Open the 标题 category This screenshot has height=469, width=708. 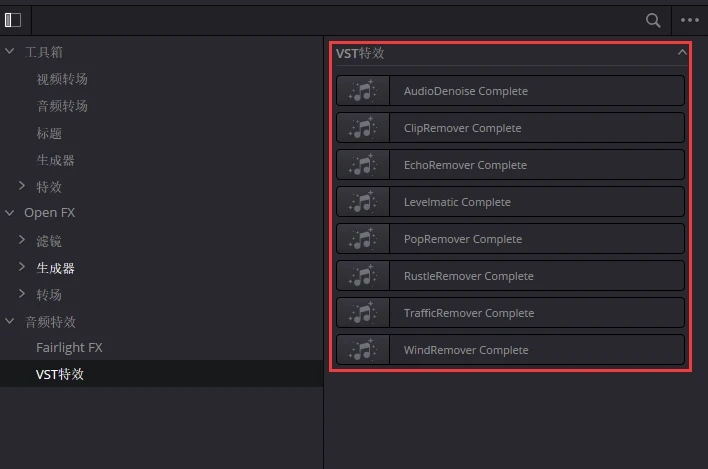click(x=50, y=133)
